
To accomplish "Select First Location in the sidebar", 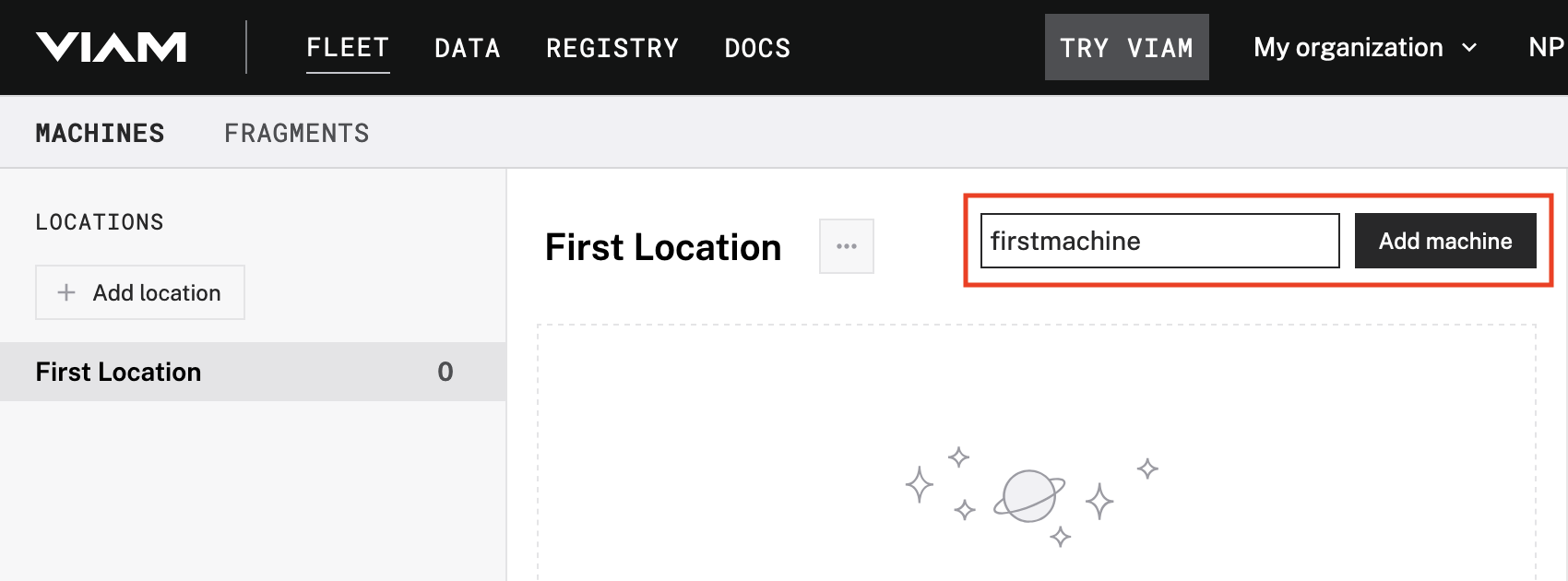I will click(117, 371).
